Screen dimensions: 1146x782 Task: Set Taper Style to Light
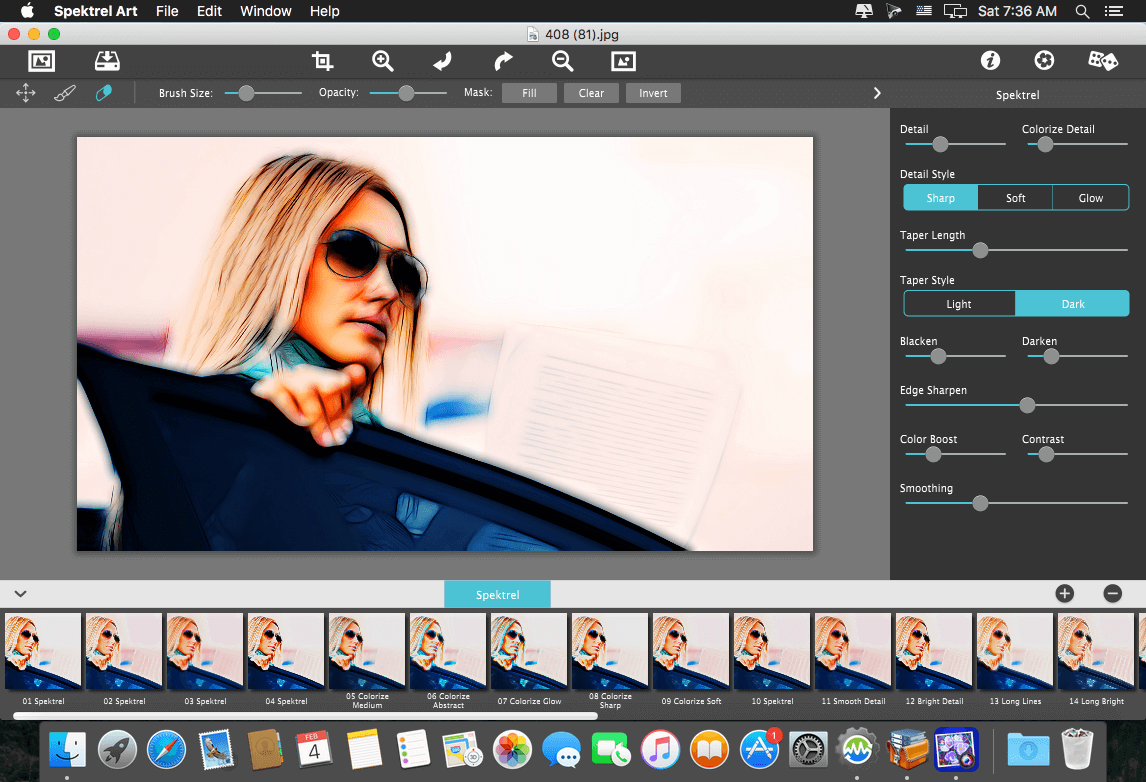pyautogui.click(x=959, y=303)
